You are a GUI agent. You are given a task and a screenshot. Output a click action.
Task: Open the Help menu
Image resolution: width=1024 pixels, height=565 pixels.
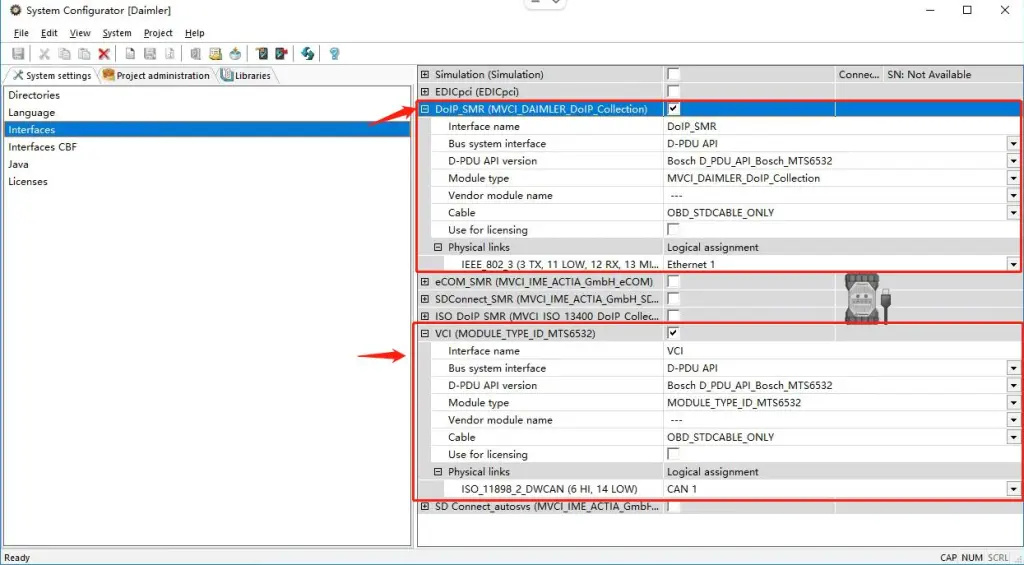pos(195,33)
